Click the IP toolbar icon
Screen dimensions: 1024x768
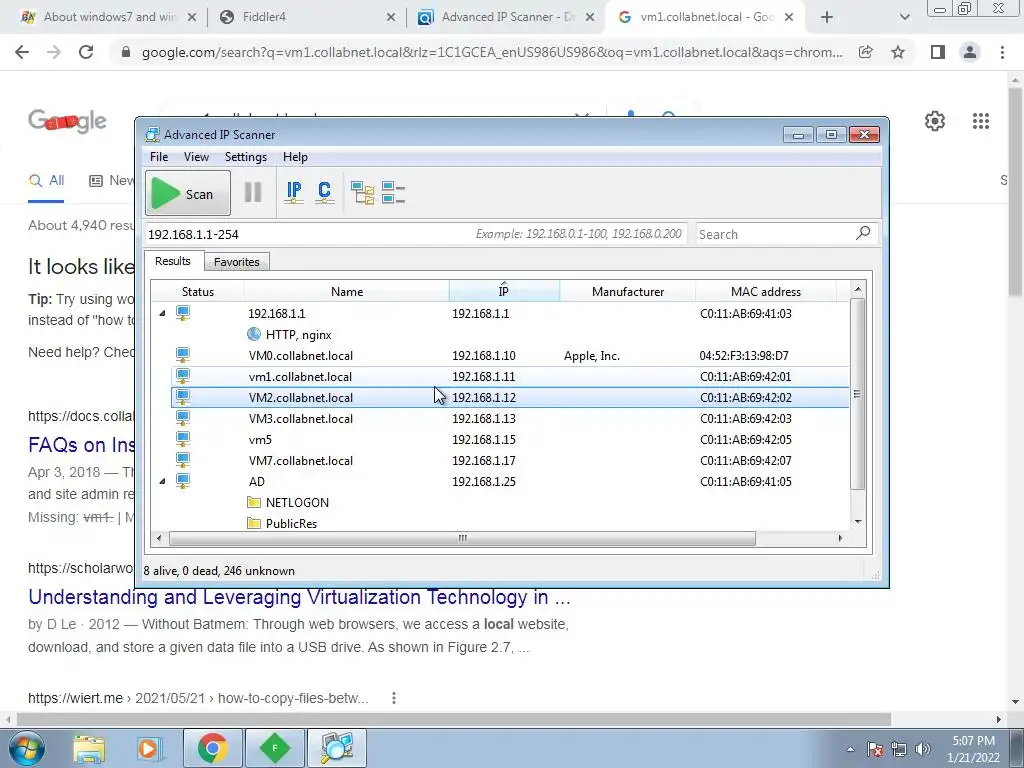click(x=294, y=193)
